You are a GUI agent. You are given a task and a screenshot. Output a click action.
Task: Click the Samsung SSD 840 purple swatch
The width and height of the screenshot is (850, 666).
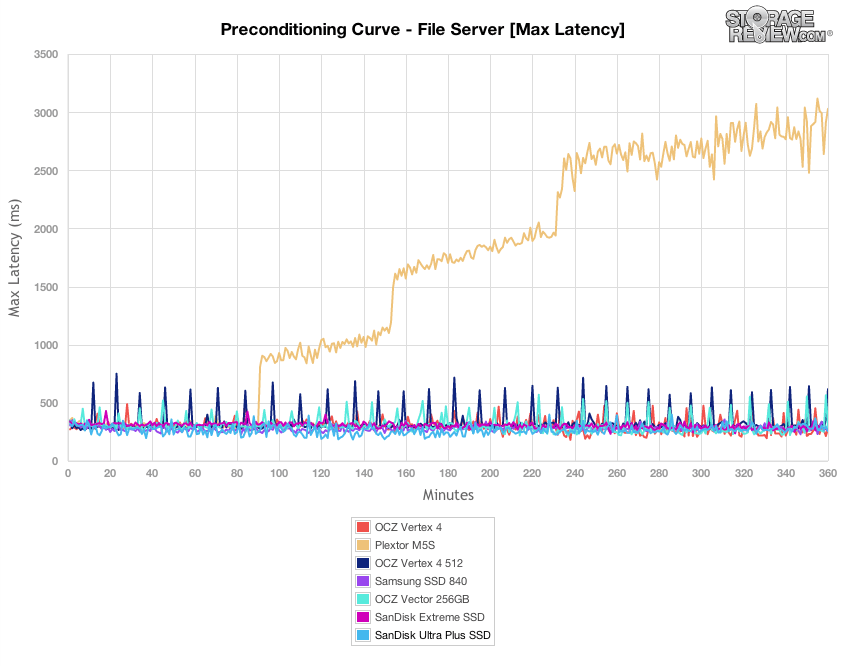pyautogui.click(x=363, y=581)
